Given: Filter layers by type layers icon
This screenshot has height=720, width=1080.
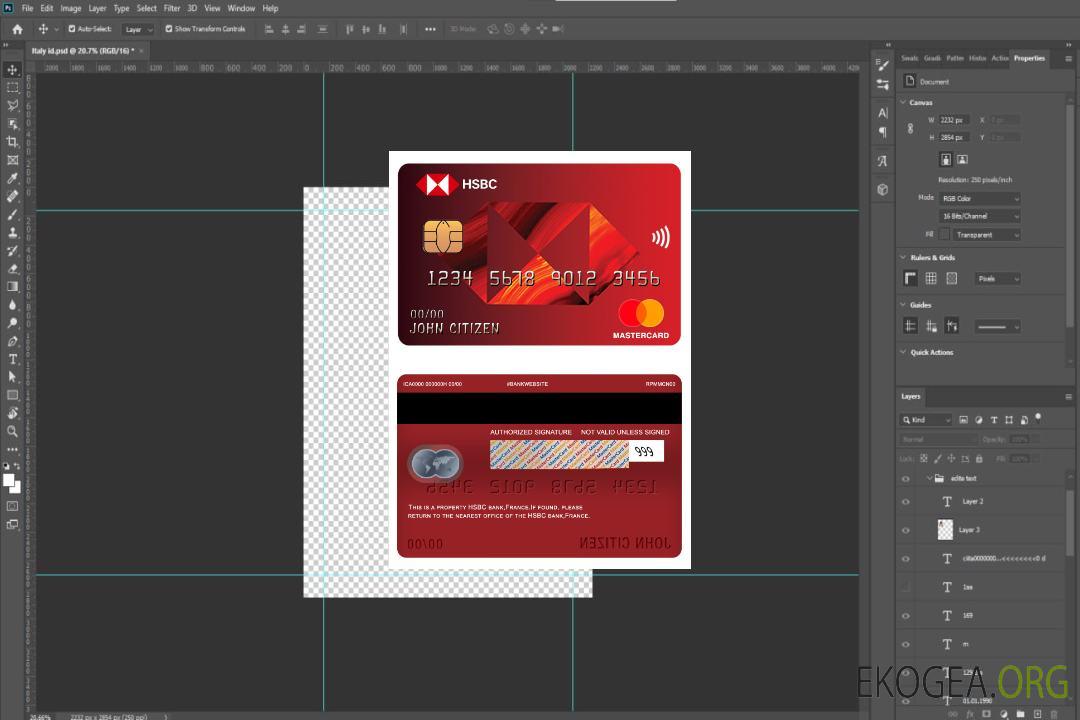Looking at the screenshot, I should [x=994, y=420].
